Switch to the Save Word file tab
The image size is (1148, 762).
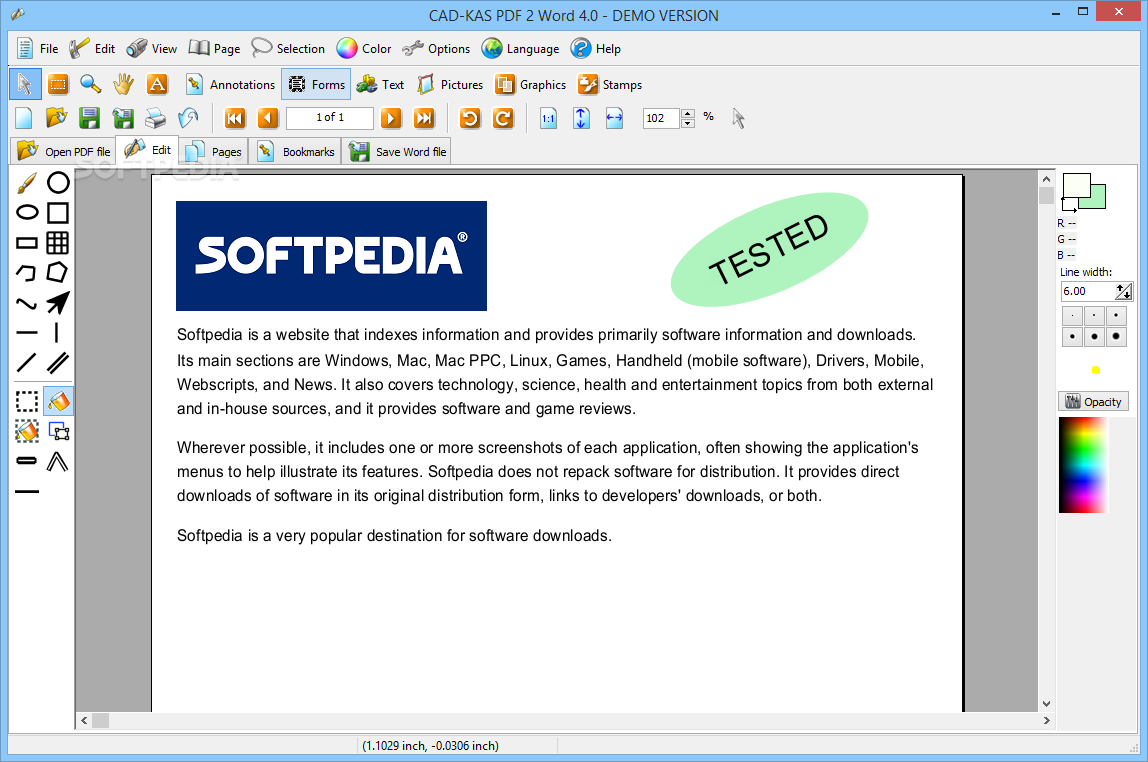coord(398,151)
